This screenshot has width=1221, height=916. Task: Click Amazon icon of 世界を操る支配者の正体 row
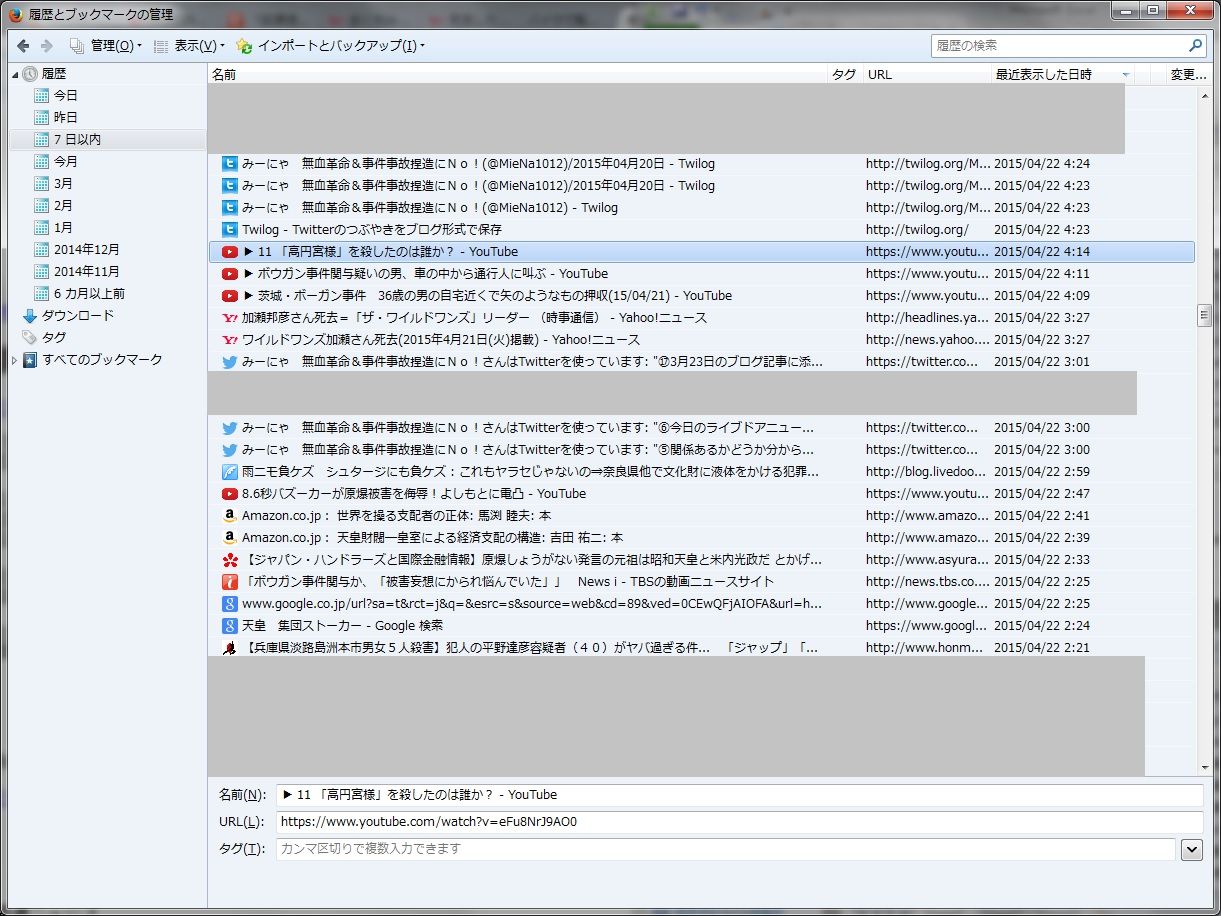pos(230,516)
